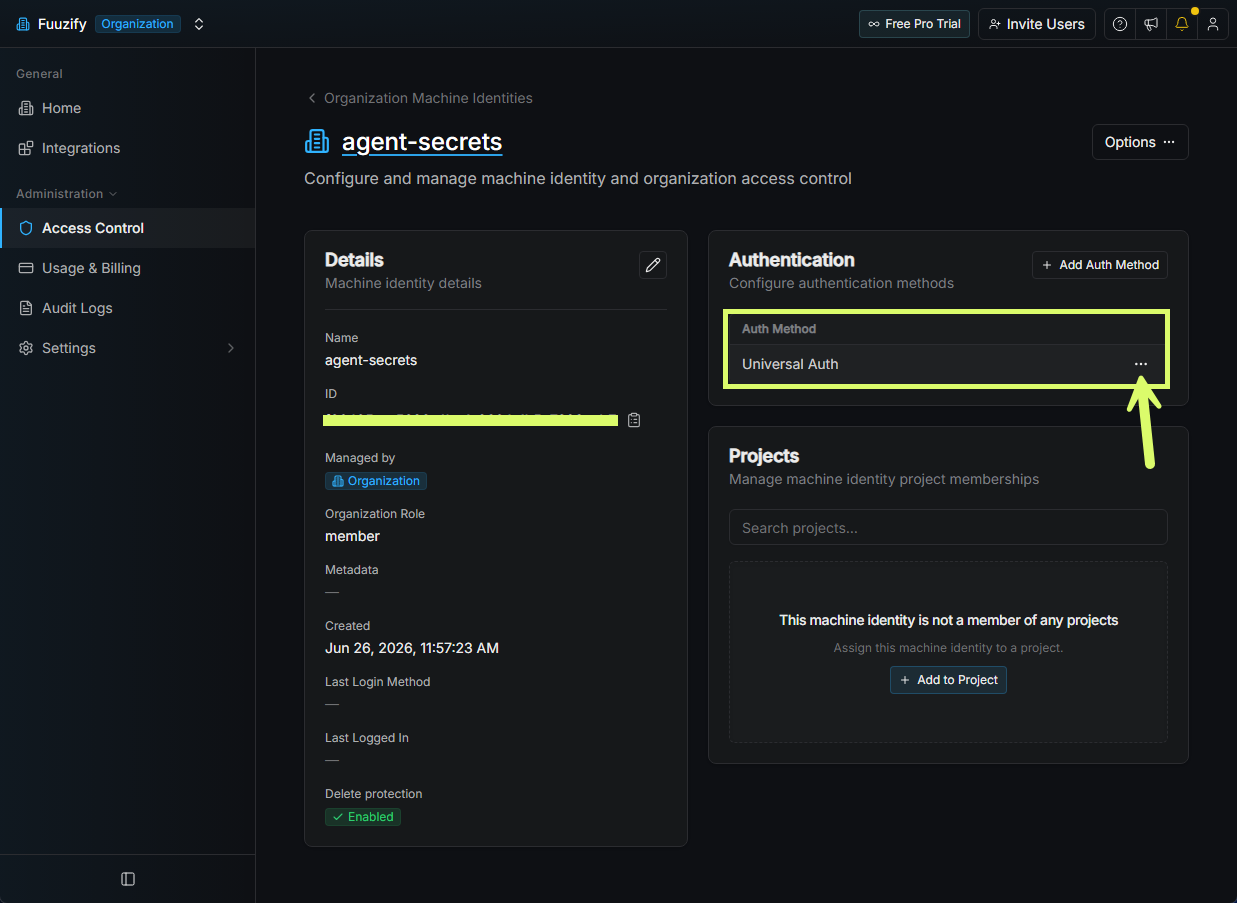The image size is (1237, 903).
Task: Click the building icon beside agent-secrets title
Action: pyautogui.click(x=317, y=142)
